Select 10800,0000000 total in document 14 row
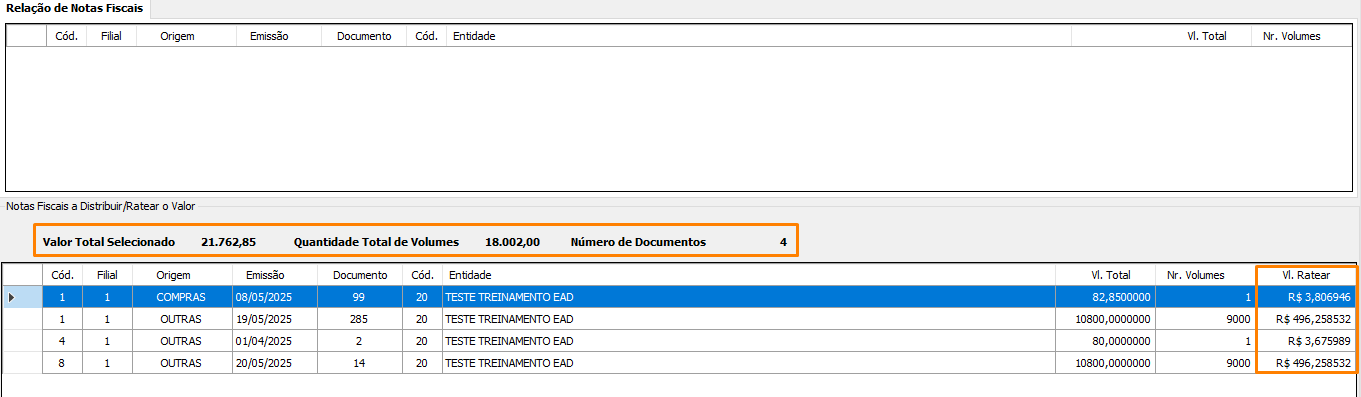1361x397 pixels. (1107, 363)
